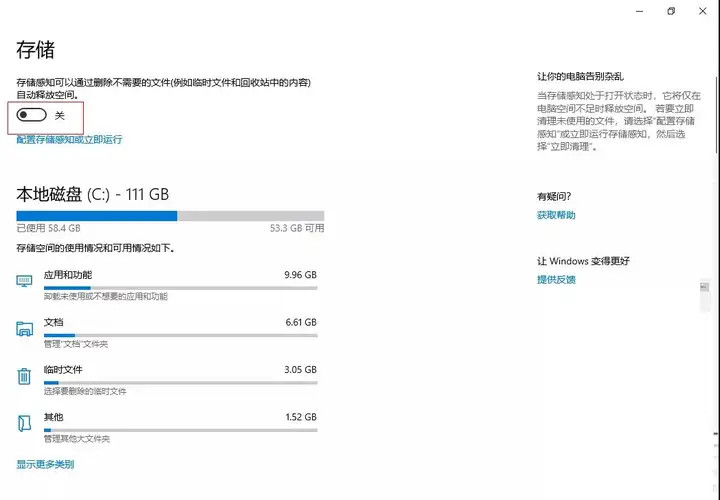This screenshot has width=720, height=500.
Task: Click the 提供反馈 link
Action: (556, 280)
